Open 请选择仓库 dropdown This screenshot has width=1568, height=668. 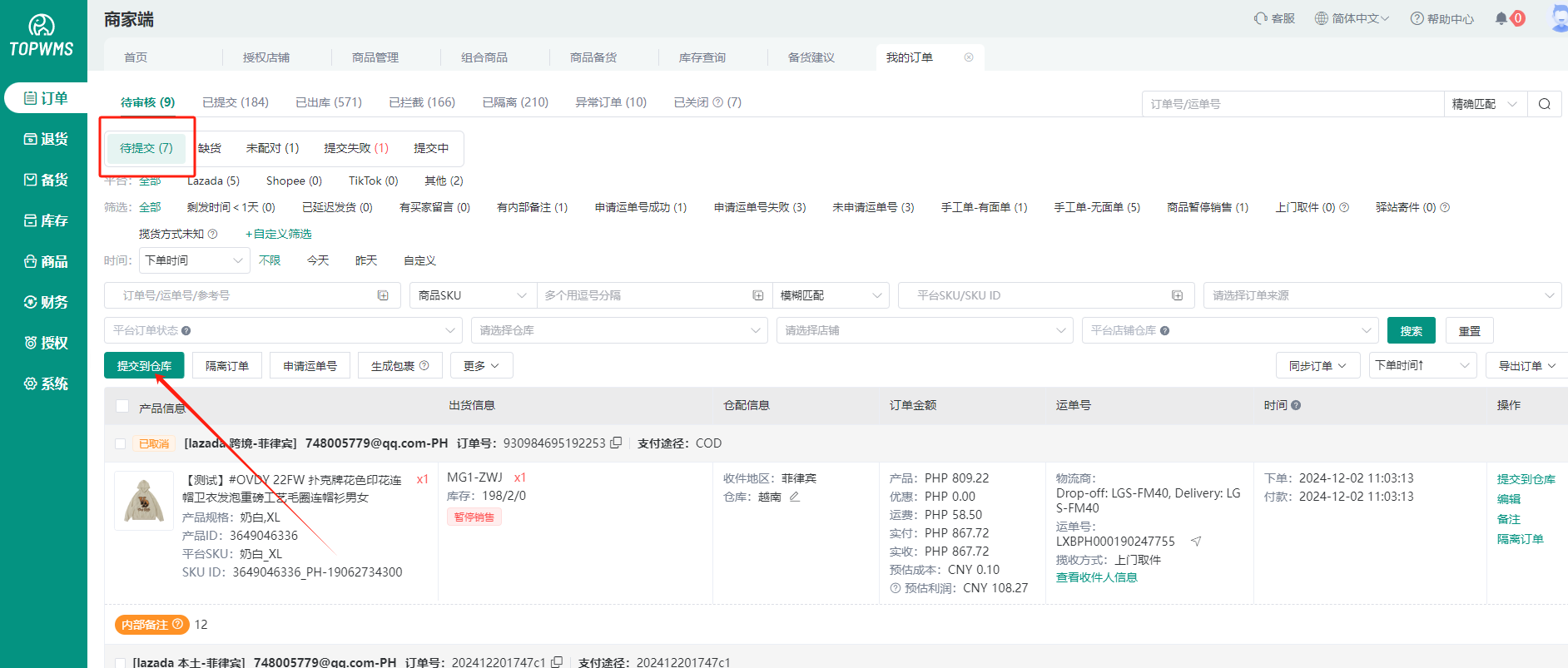click(619, 330)
